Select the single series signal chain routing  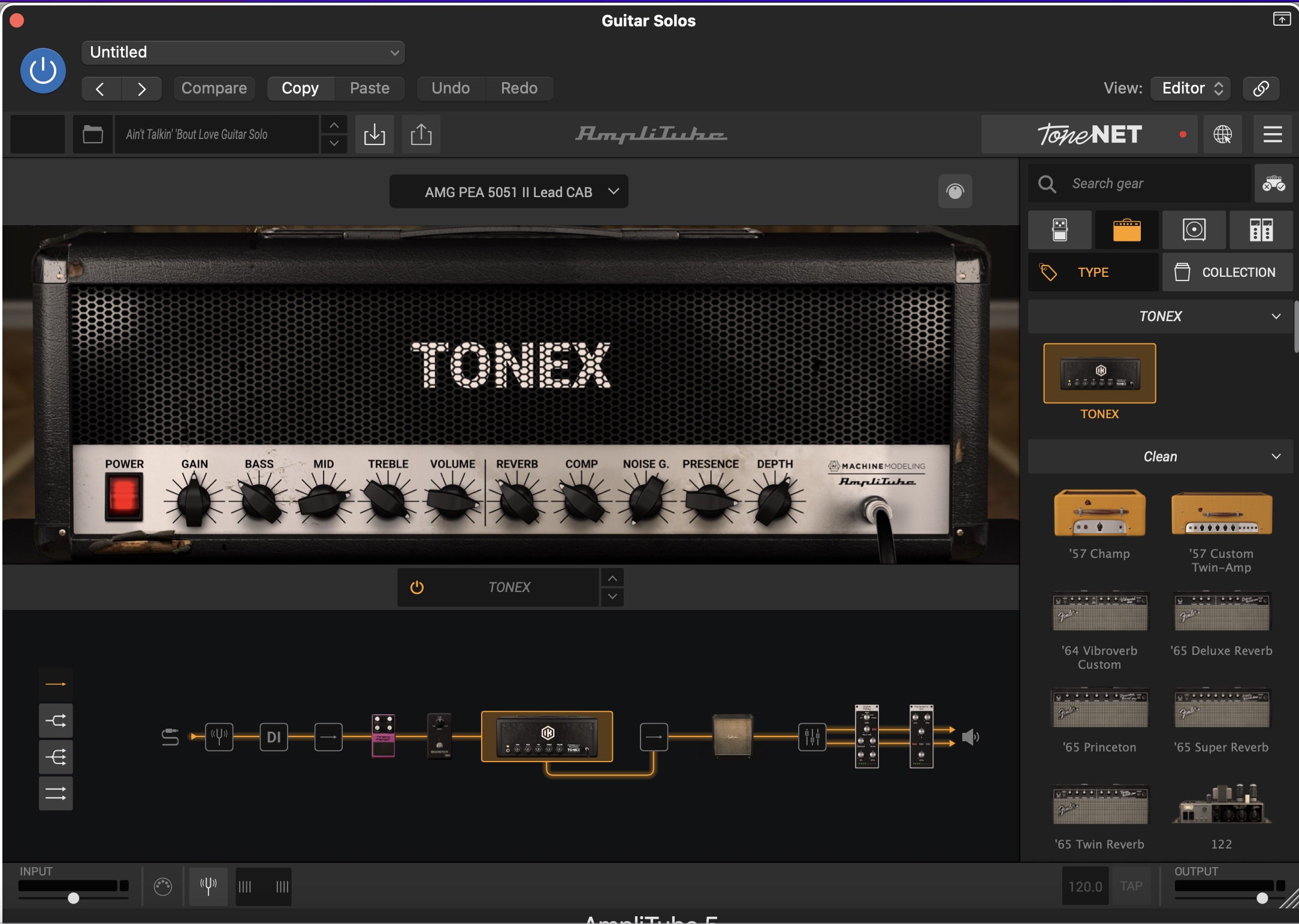click(x=56, y=684)
